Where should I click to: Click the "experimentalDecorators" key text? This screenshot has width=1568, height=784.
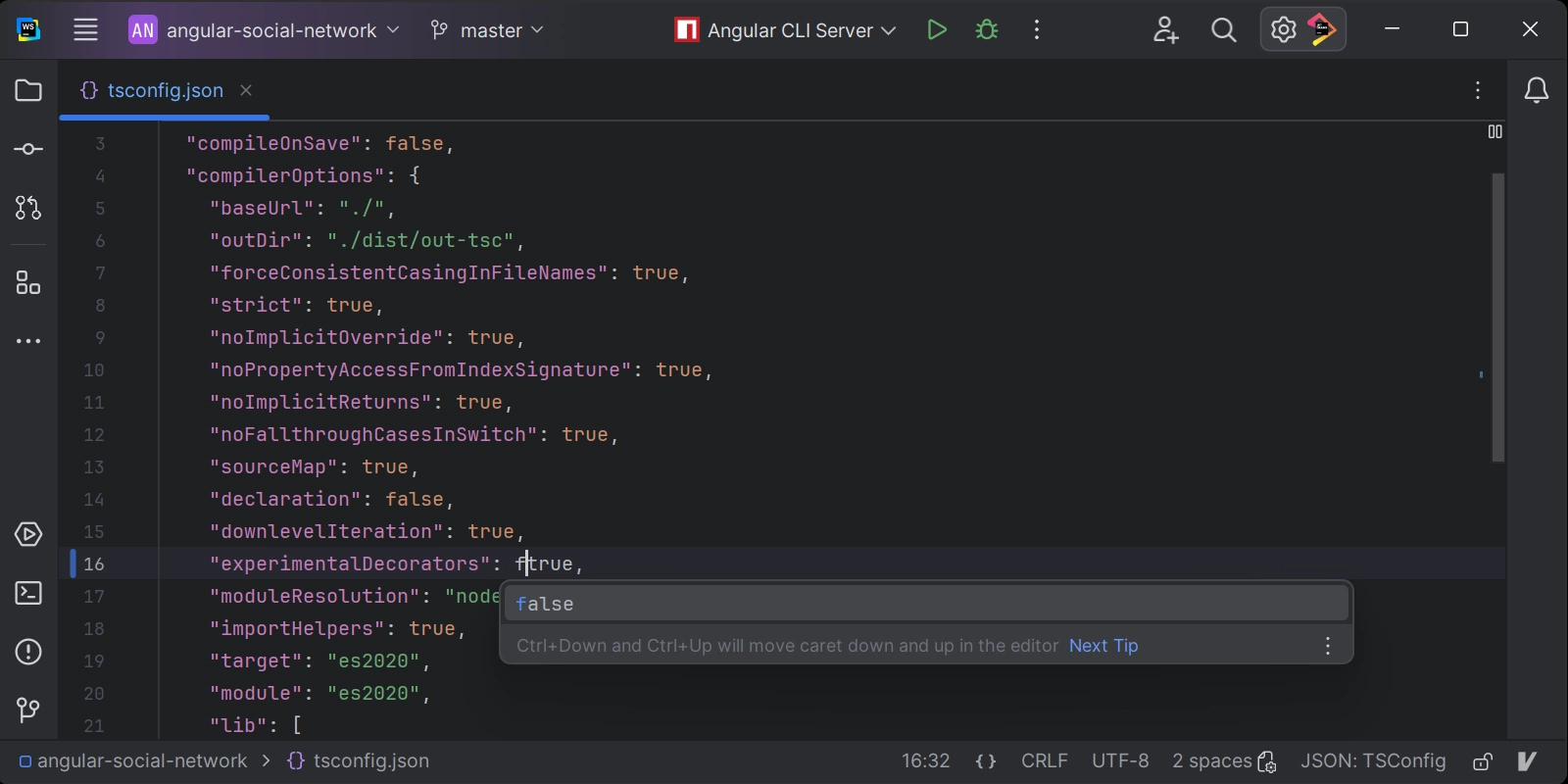point(350,563)
